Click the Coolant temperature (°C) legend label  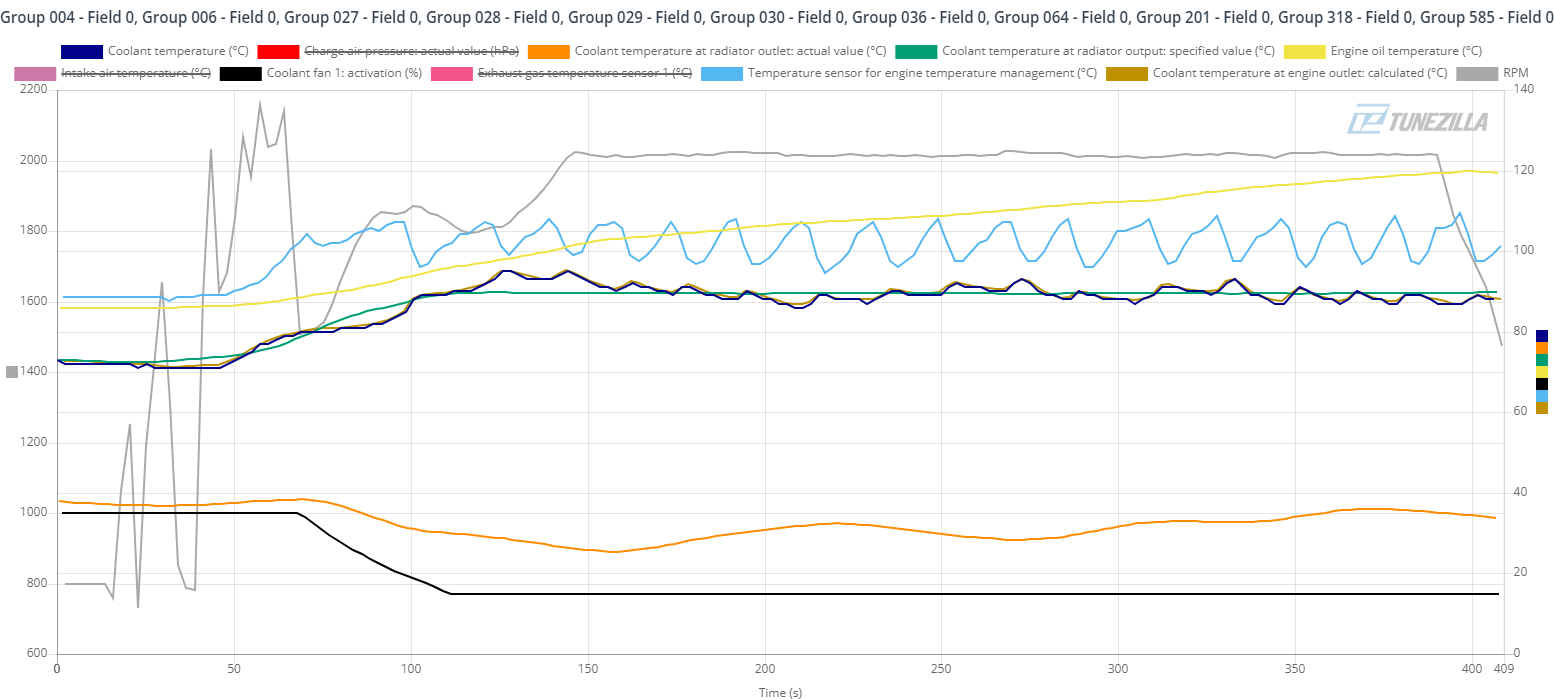tap(177, 51)
